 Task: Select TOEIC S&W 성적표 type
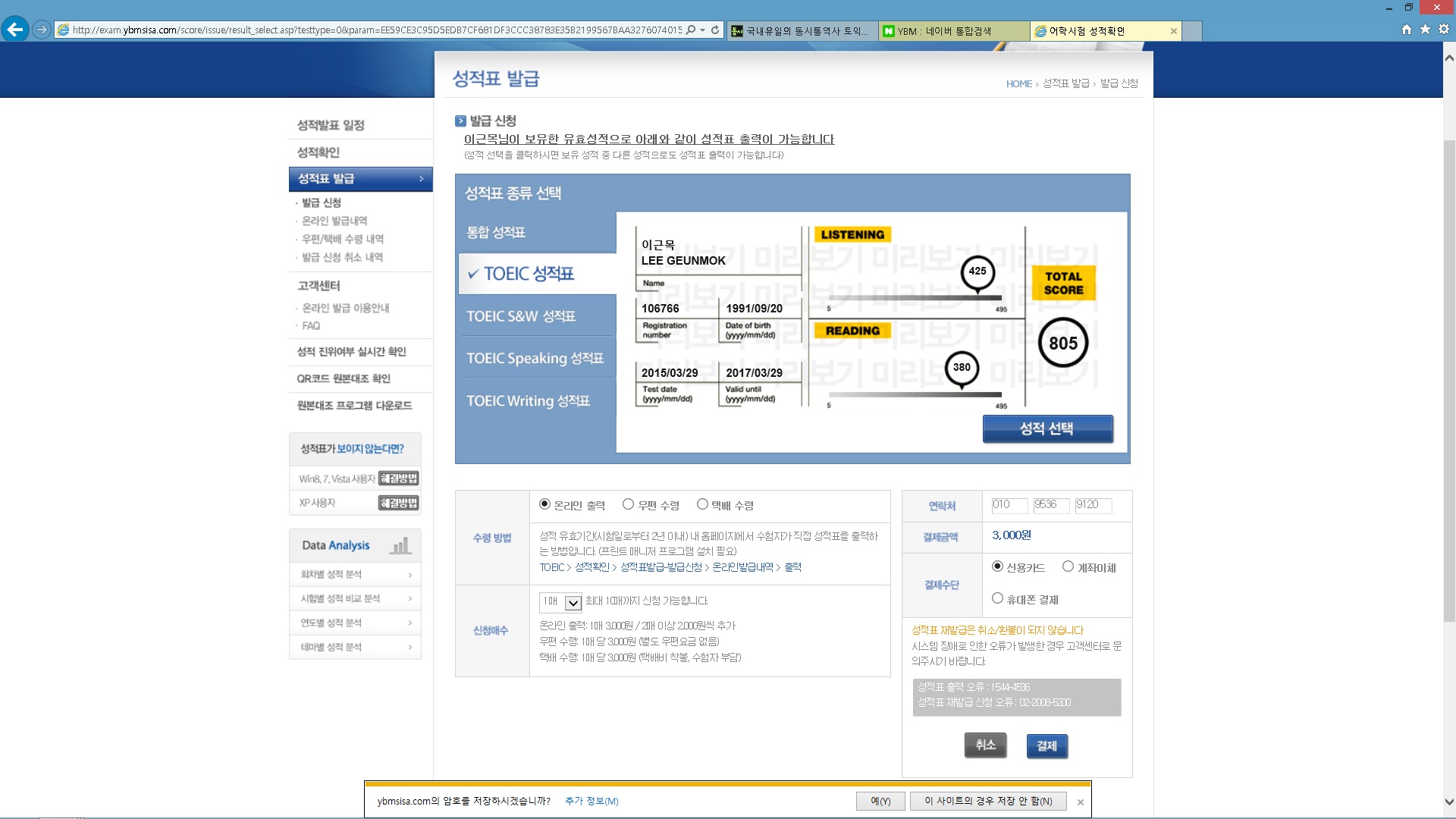tap(521, 316)
